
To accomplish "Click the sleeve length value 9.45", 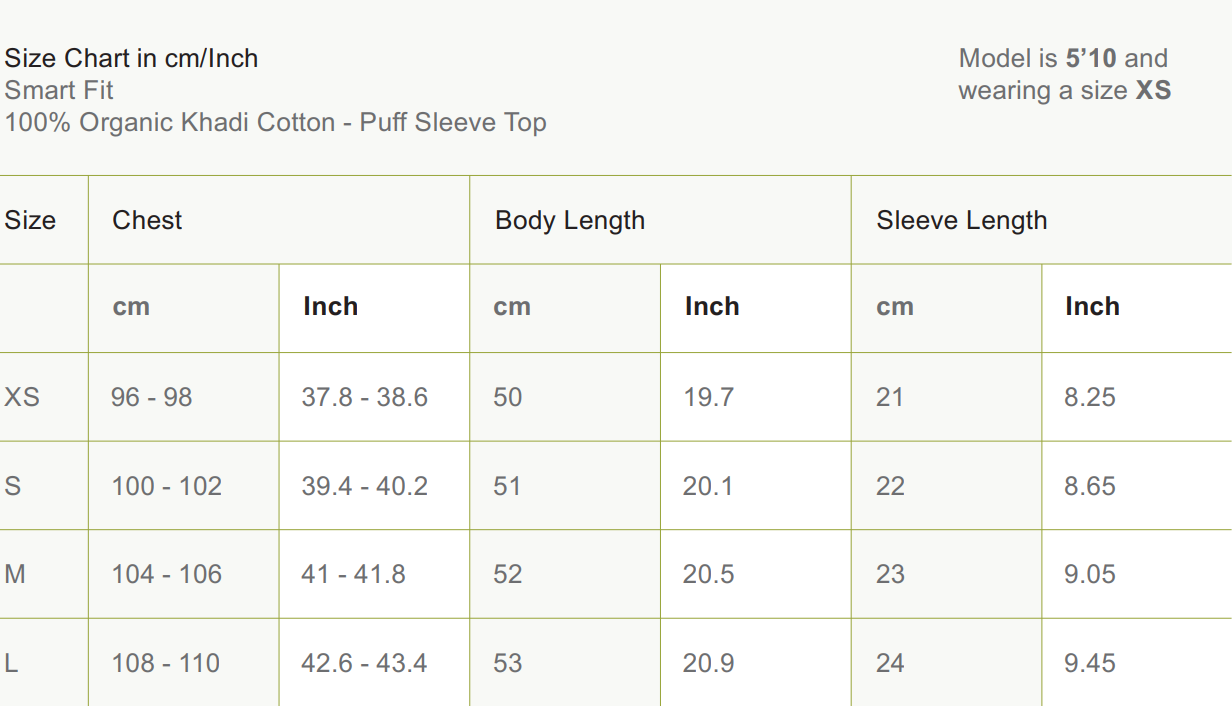I will pos(1090,663).
